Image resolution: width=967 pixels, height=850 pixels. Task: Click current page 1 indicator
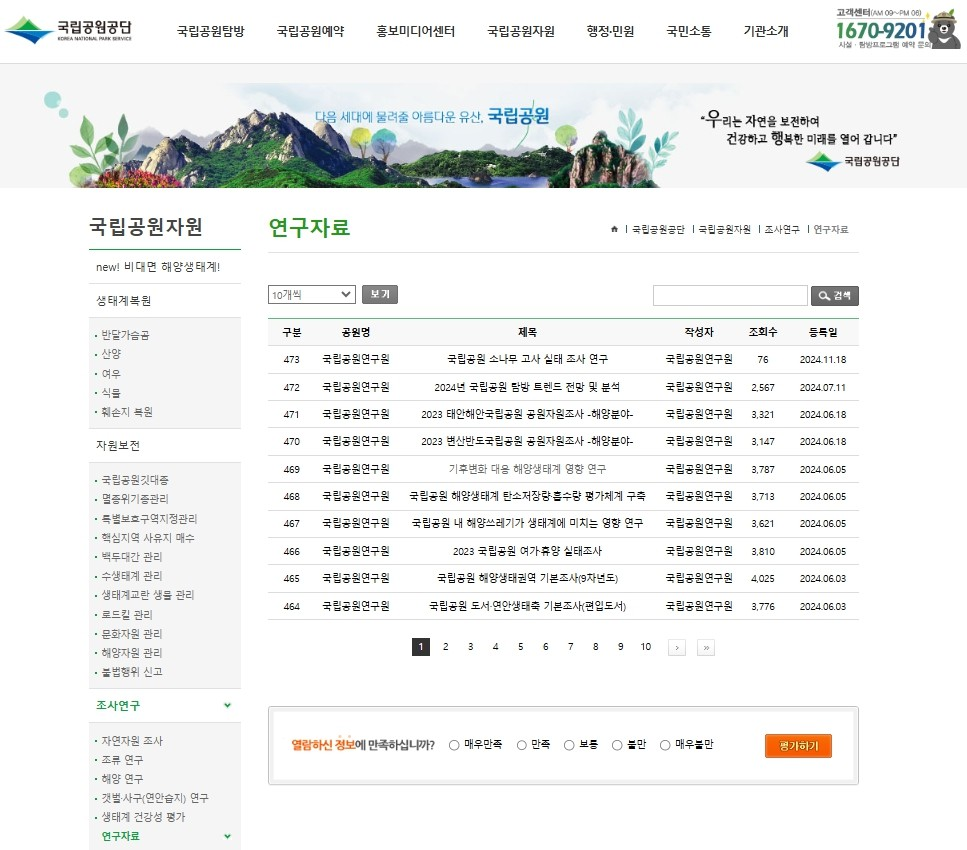point(421,647)
